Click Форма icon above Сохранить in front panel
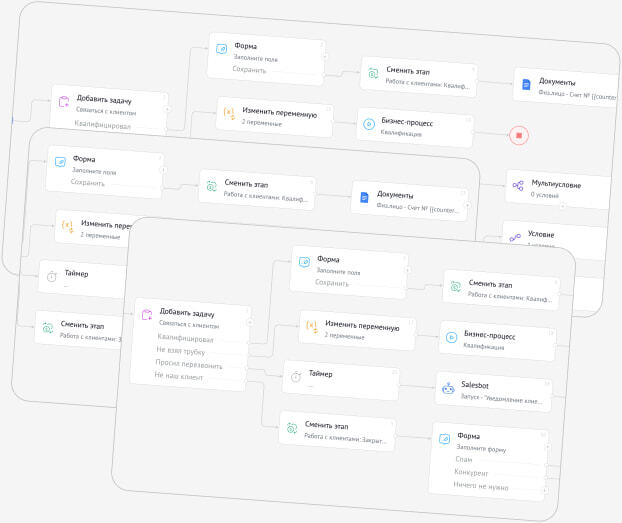The height and width of the screenshot is (523, 622). pyautogui.click(x=304, y=262)
